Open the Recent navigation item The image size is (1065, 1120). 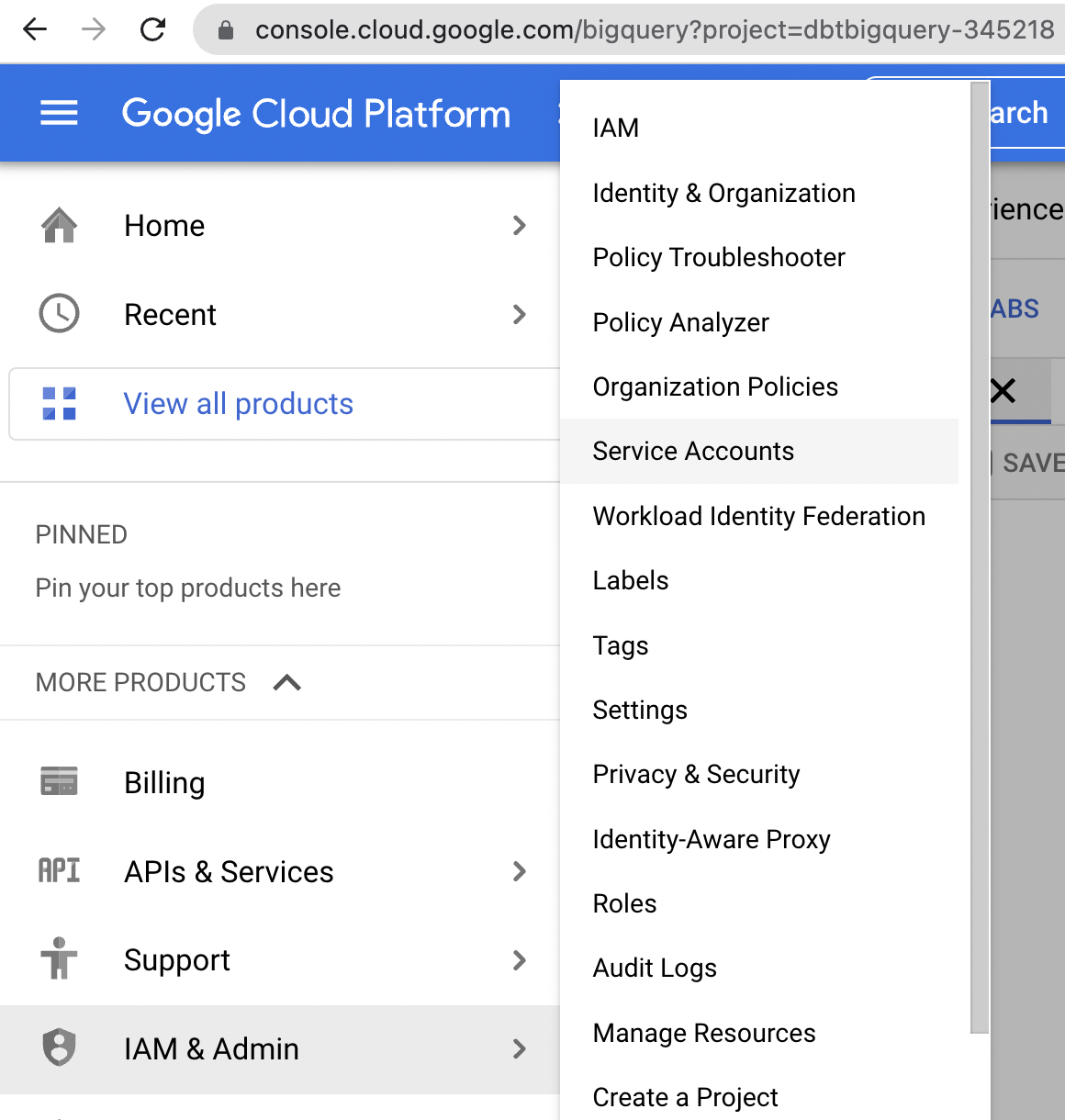280,314
